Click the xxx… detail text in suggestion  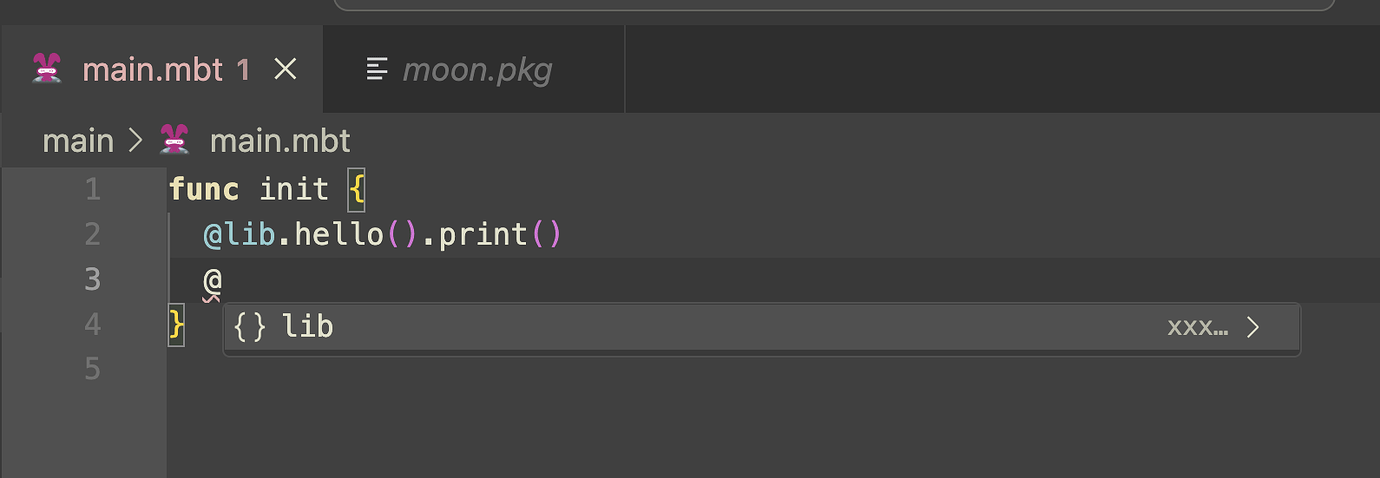point(1197,326)
